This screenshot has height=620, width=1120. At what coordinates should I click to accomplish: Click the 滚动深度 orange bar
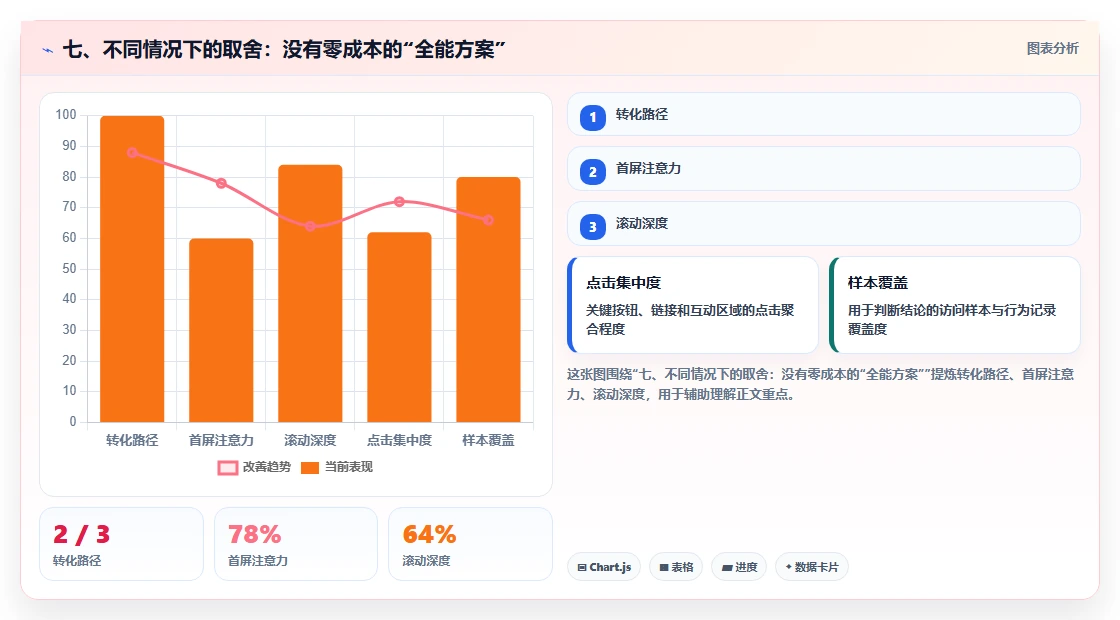pyautogui.click(x=310, y=293)
